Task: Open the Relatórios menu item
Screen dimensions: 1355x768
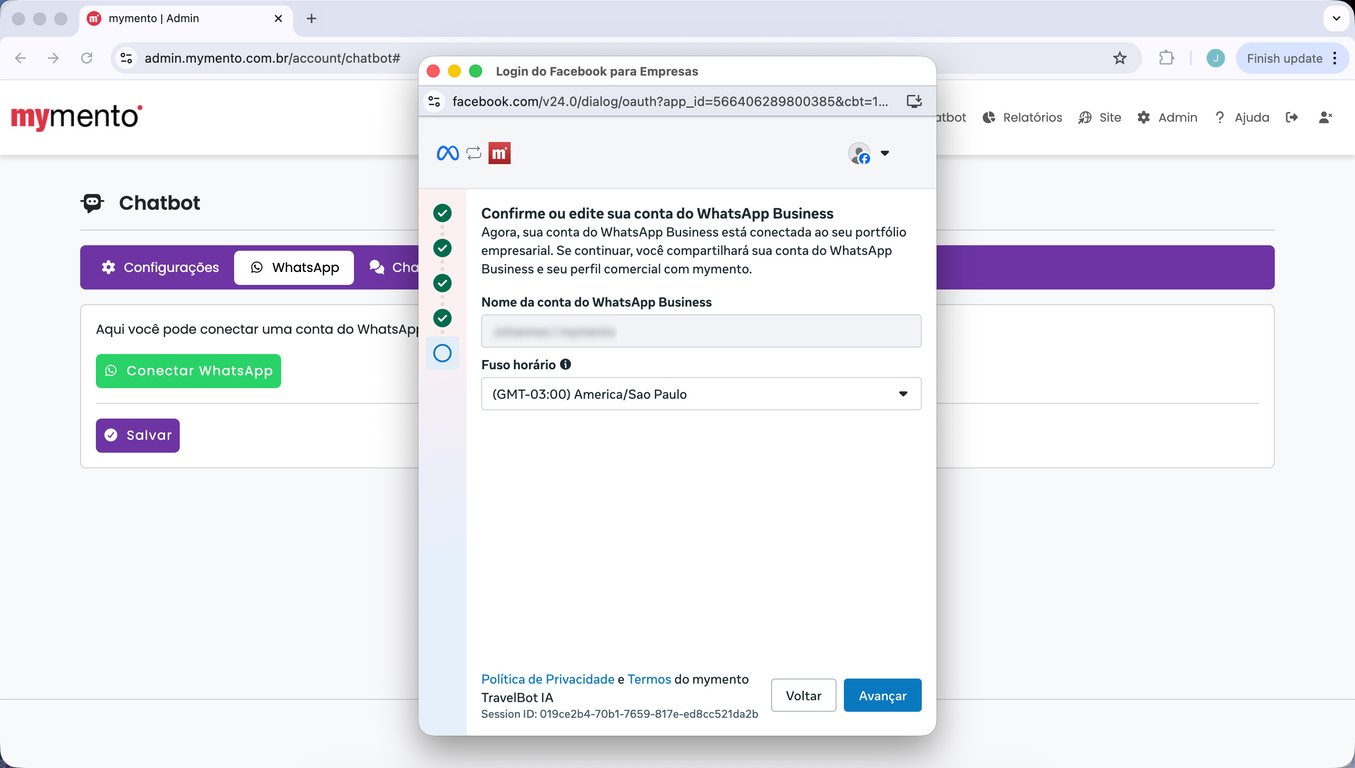Action: point(1022,118)
